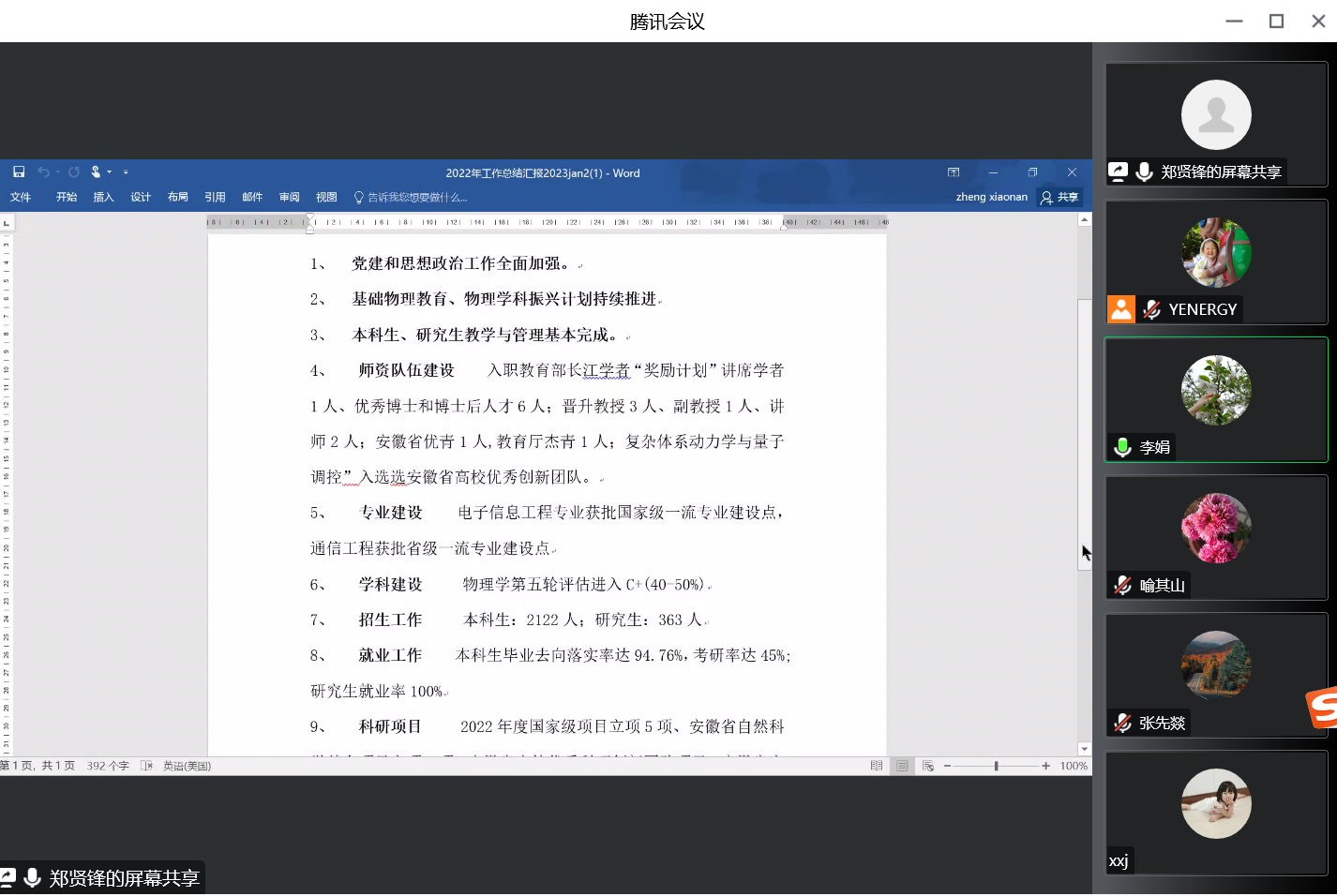Toggle Print Layout view button
Image resolution: width=1337 pixels, height=896 pixels.
click(x=902, y=766)
